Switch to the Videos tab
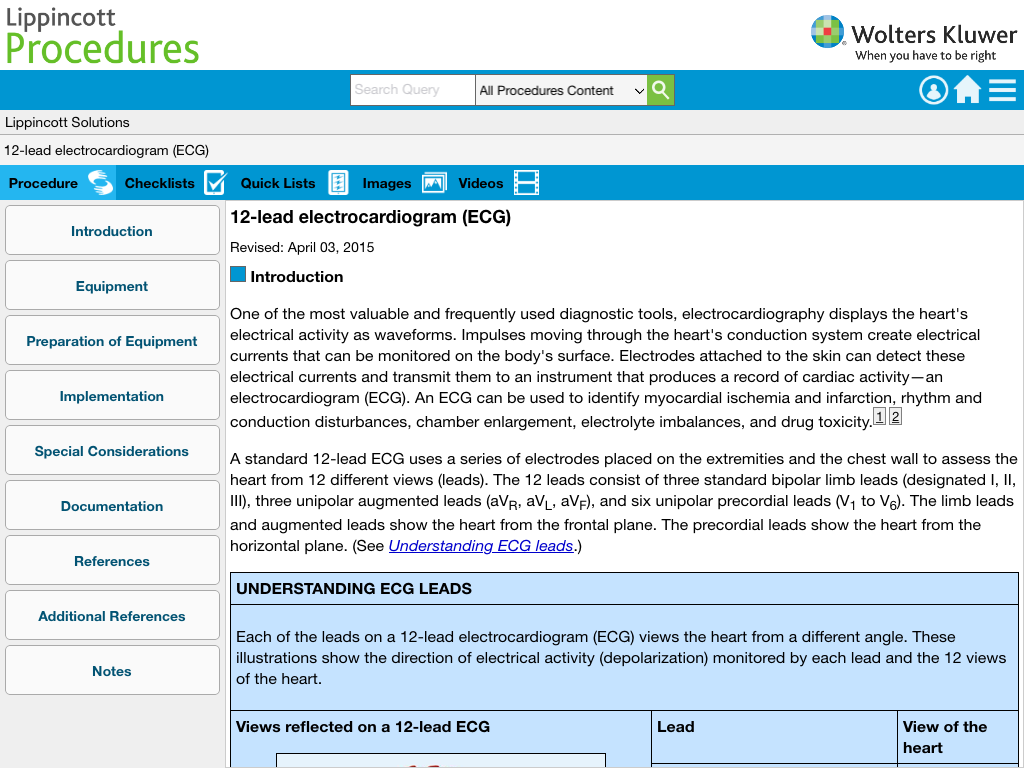The width and height of the screenshot is (1024, 768). pos(498,183)
